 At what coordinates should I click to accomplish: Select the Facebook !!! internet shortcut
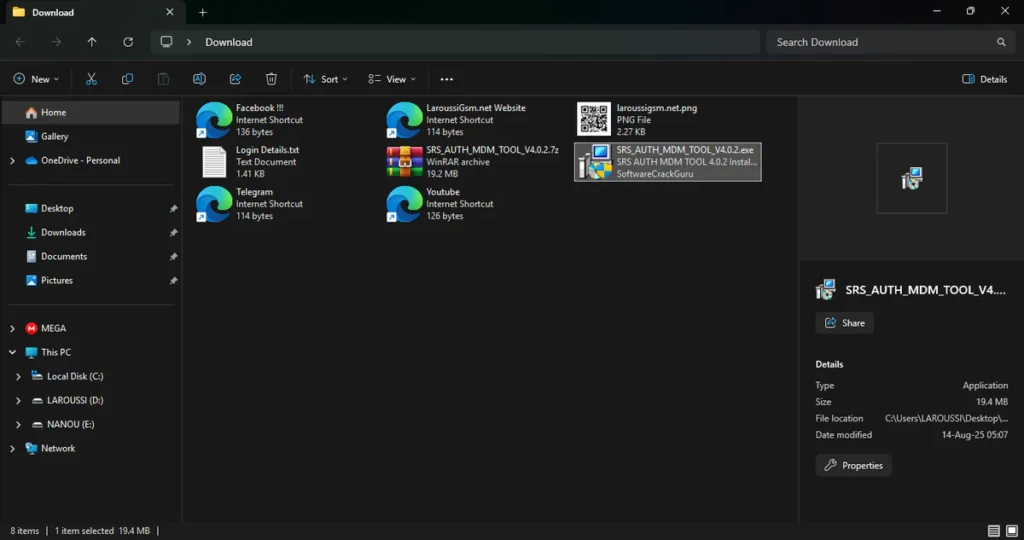[252, 119]
